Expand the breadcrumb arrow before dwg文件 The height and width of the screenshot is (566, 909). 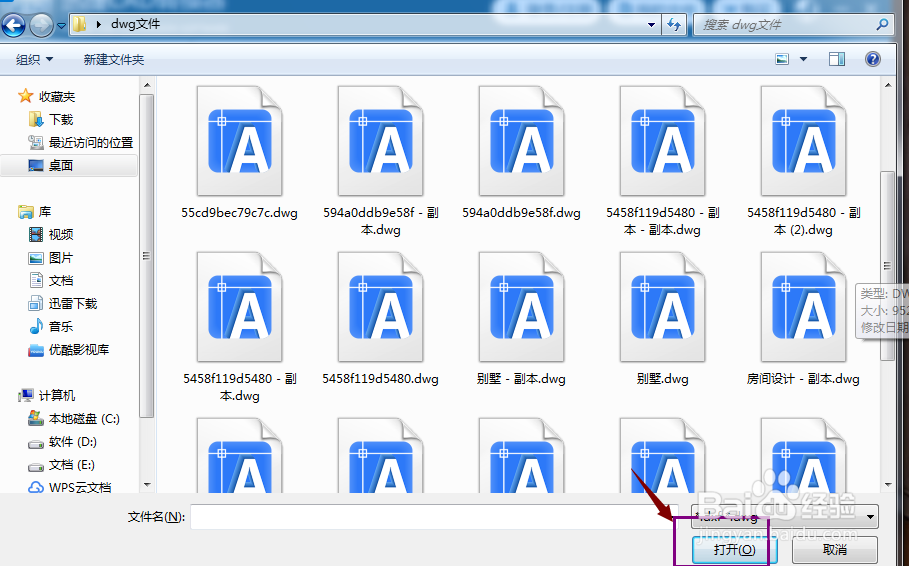tap(99, 24)
